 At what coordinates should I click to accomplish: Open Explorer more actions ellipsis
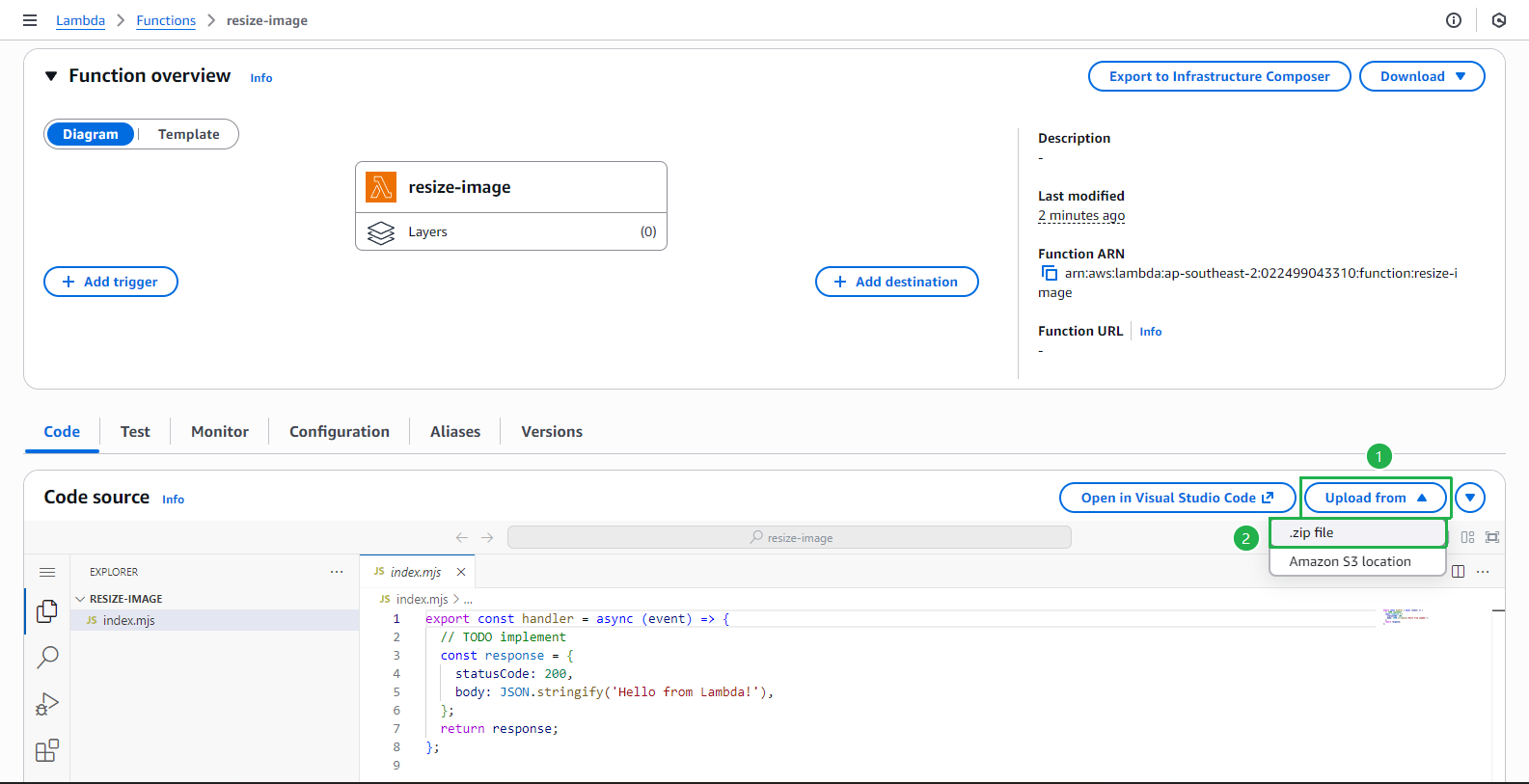click(x=337, y=572)
